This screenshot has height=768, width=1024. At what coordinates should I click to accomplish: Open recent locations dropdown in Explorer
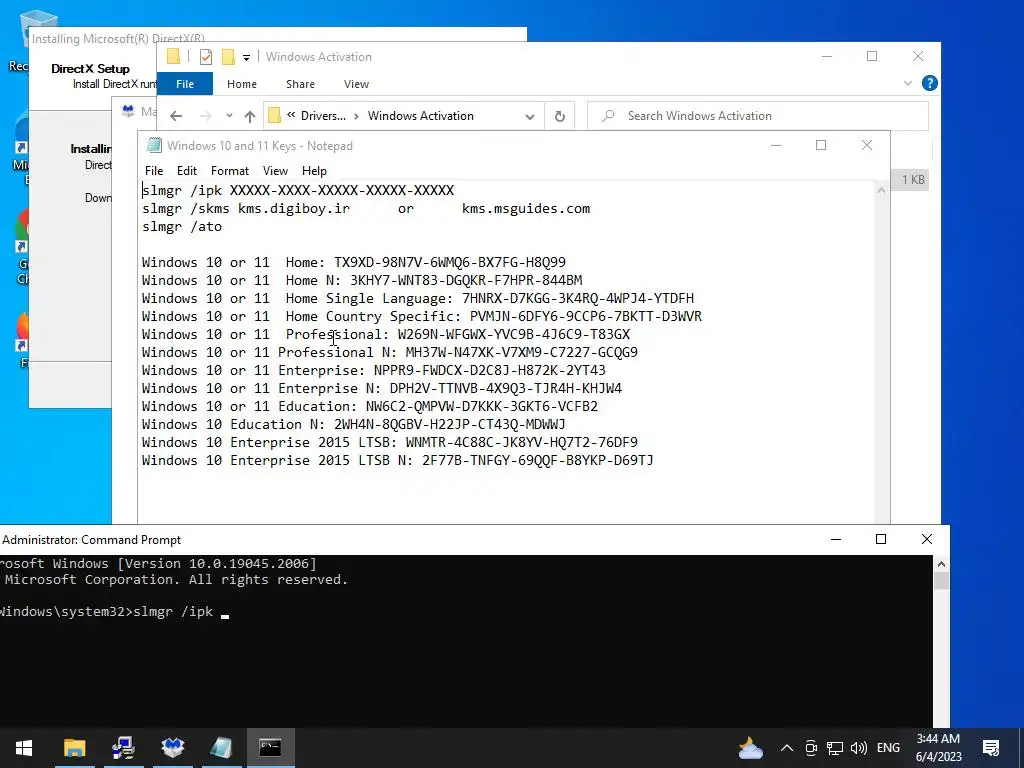(x=229, y=116)
